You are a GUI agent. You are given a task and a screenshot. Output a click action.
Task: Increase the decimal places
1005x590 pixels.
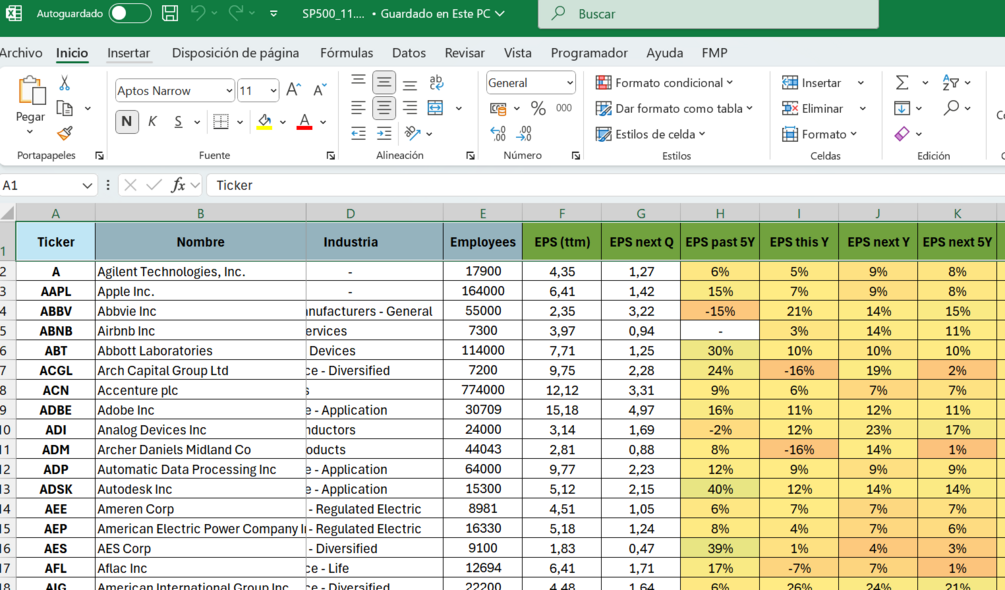[498, 133]
